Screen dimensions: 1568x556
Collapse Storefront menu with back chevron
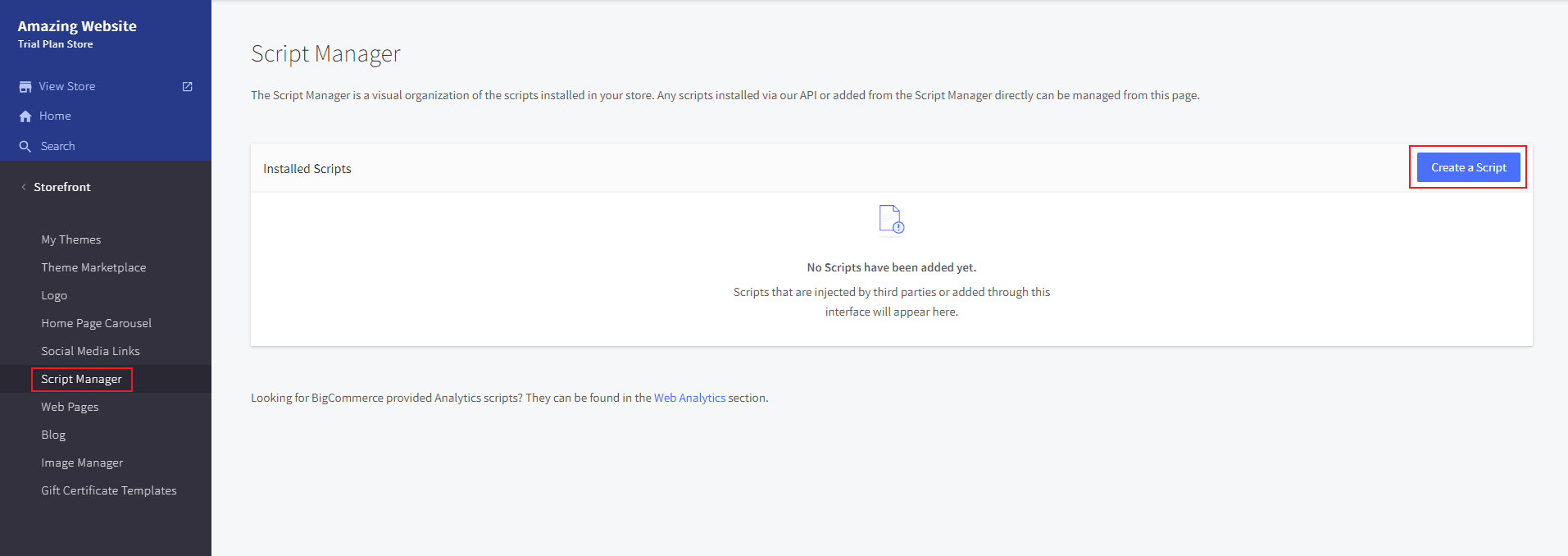[24, 187]
